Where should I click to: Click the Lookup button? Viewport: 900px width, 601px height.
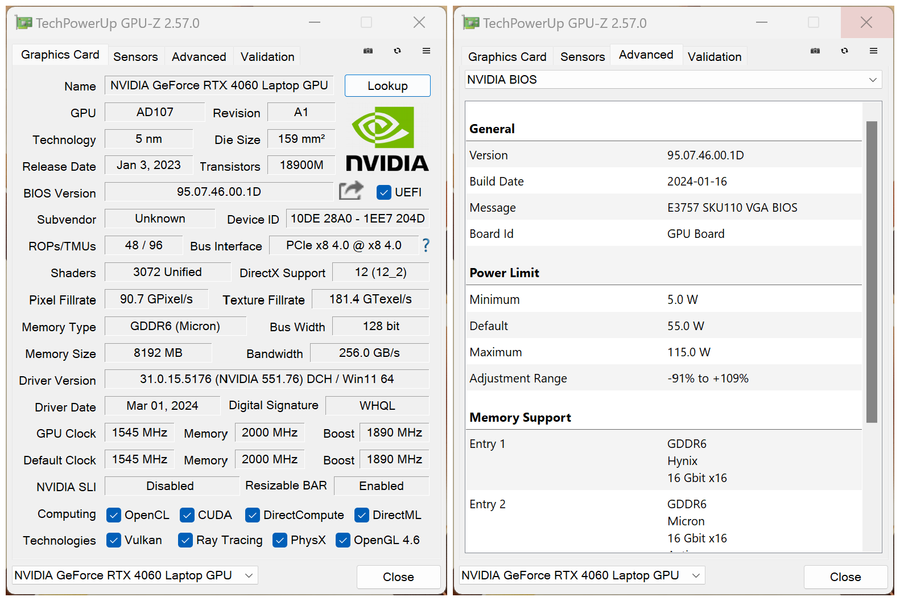pos(387,86)
